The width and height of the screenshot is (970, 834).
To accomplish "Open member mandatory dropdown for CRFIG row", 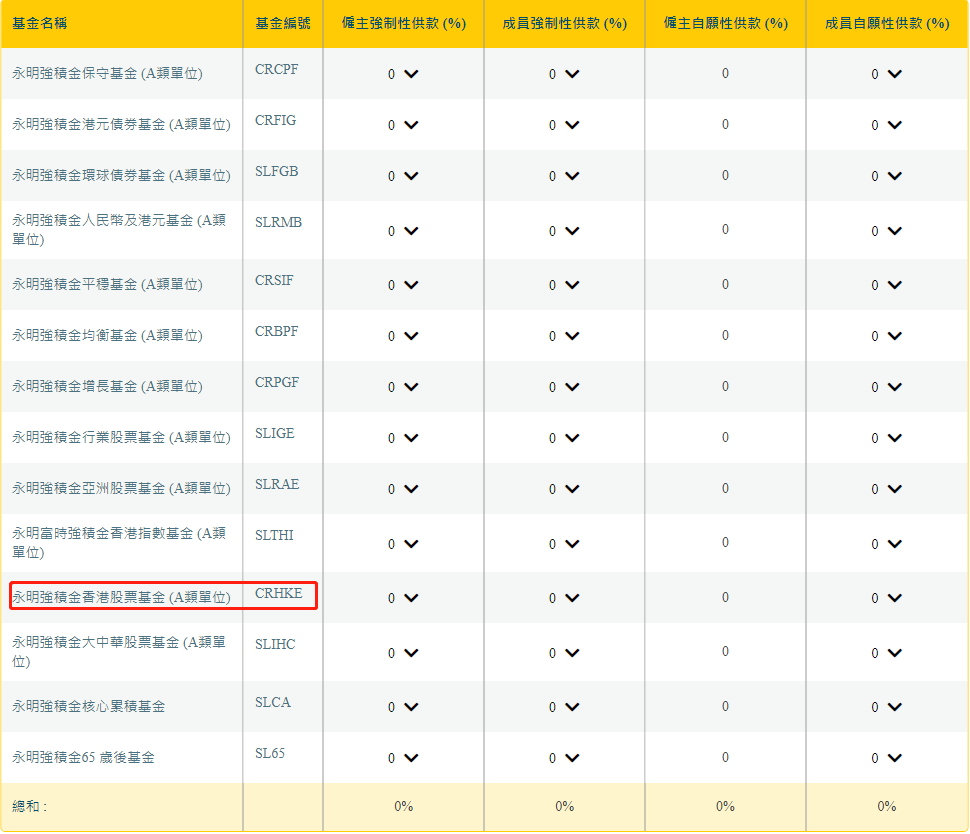I will pyautogui.click(x=564, y=125).
